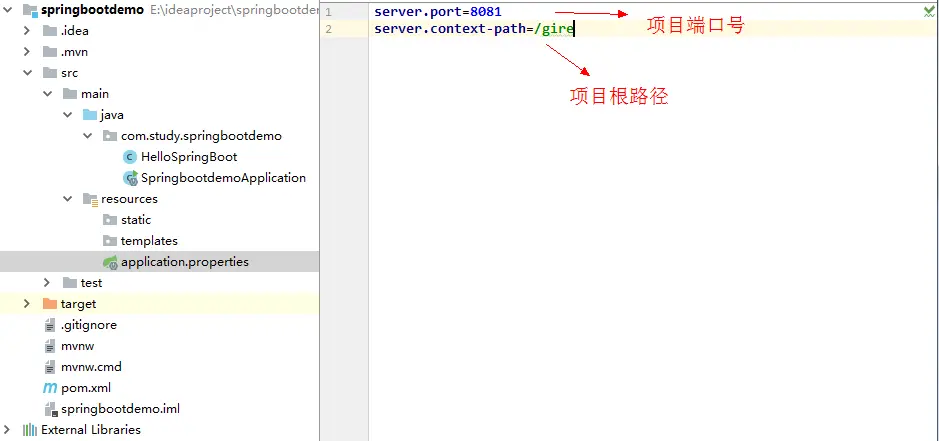Image resolution: width=939 pixels, height=441 pixels.
Task: Collapse the resources folder
Action: (68, 198)
